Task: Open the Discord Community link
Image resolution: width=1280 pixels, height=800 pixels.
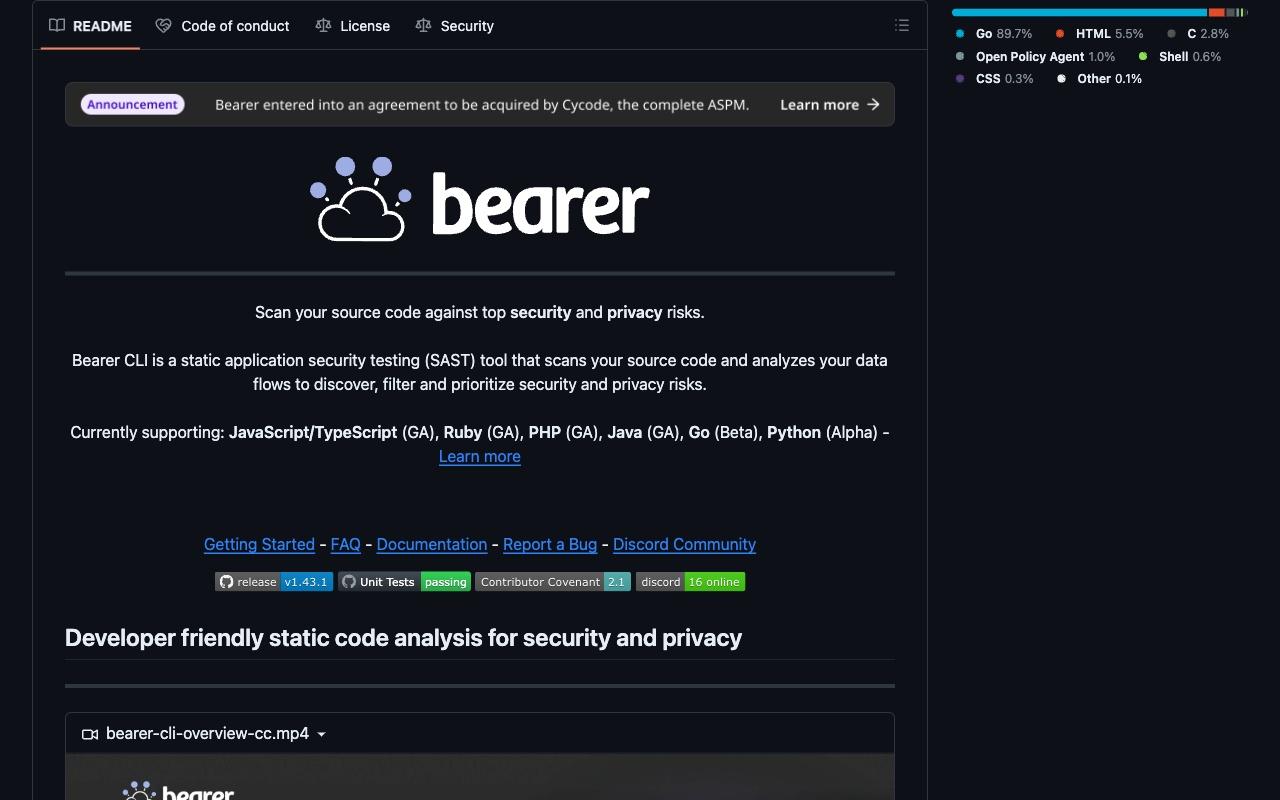Action: (x=684, y=544)
